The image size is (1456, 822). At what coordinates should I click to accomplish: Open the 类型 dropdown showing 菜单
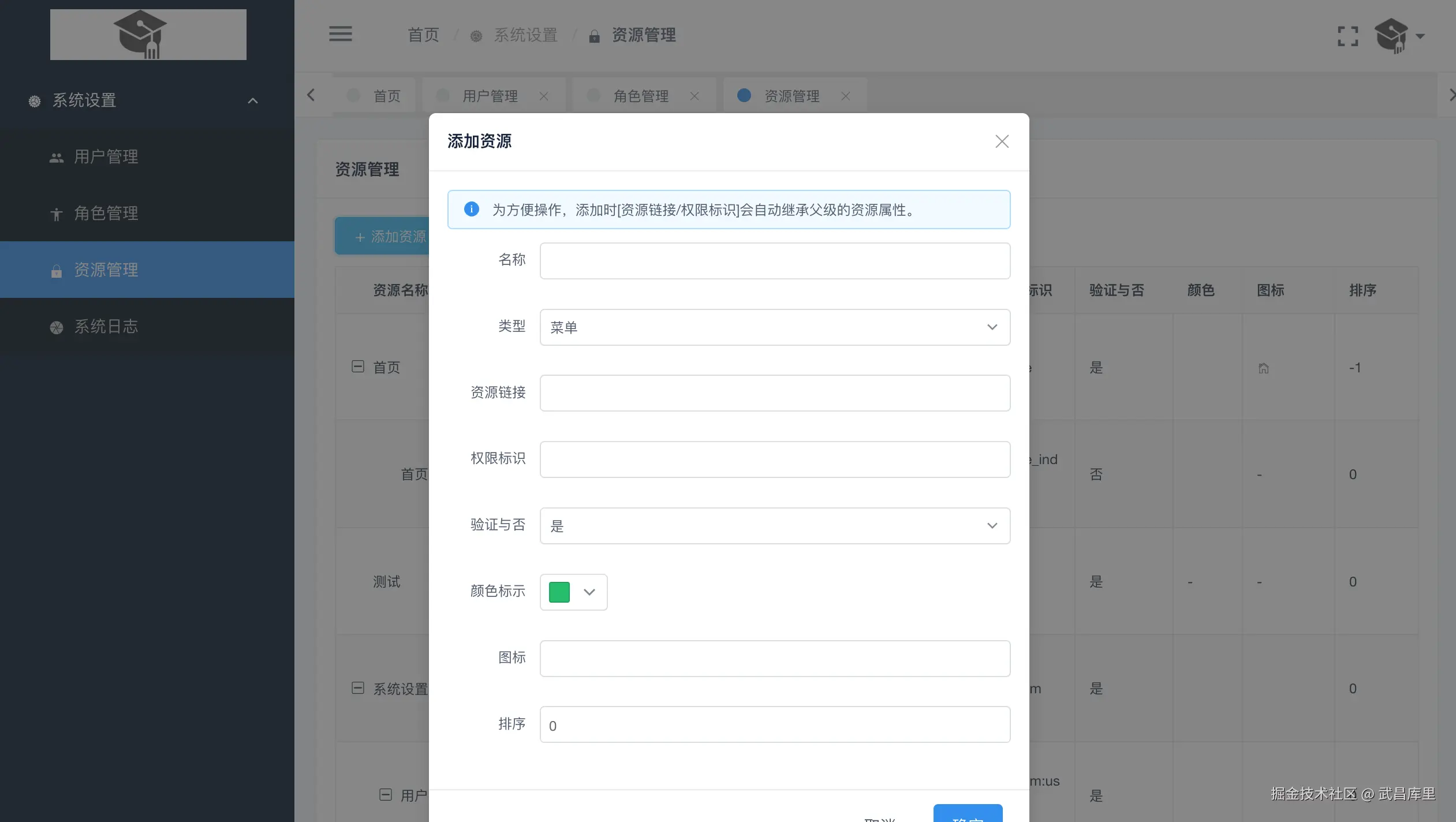(775, 327)
